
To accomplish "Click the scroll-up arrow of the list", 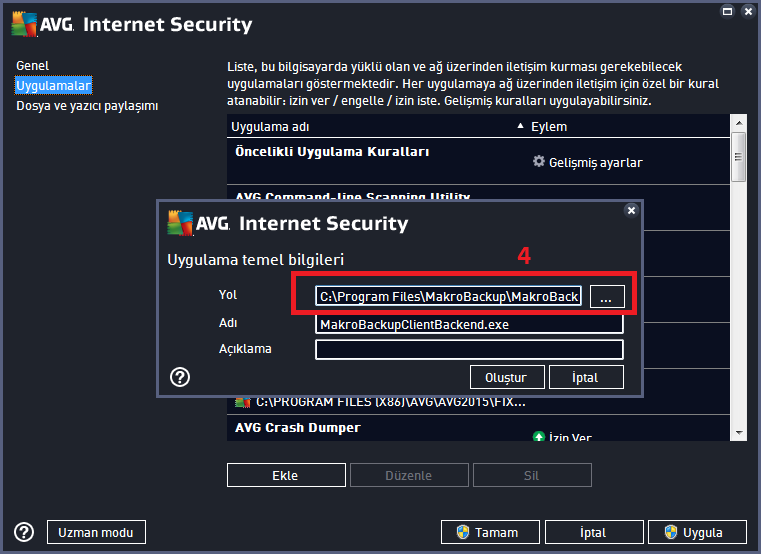I will click(x=739, y=123).
